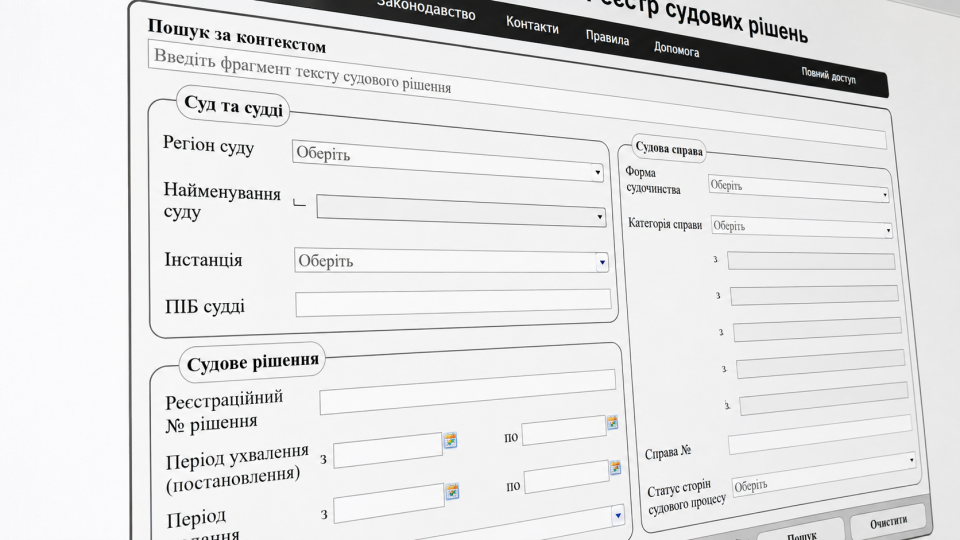Follow the Повний доступ link

tap(828, 76)
